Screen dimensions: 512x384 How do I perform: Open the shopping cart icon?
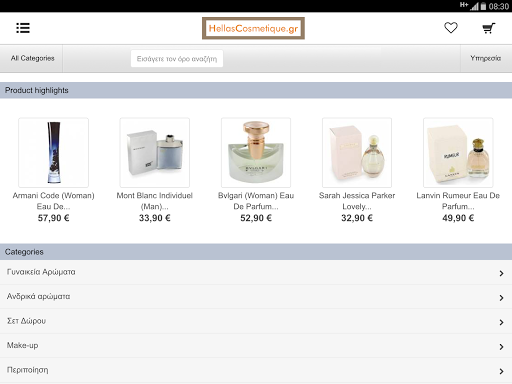(489, 28)
